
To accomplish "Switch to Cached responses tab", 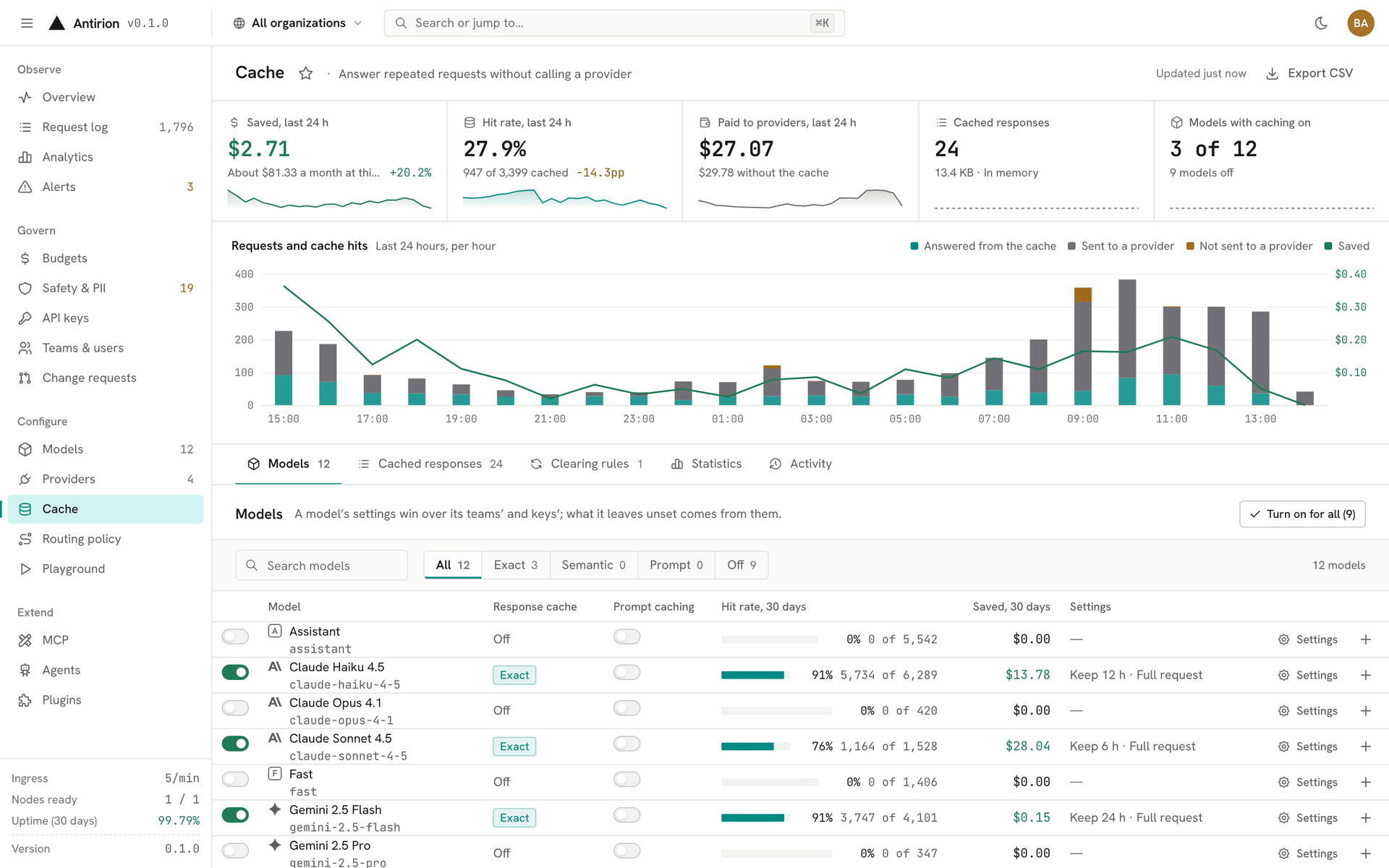I will [x=430, y=464].
